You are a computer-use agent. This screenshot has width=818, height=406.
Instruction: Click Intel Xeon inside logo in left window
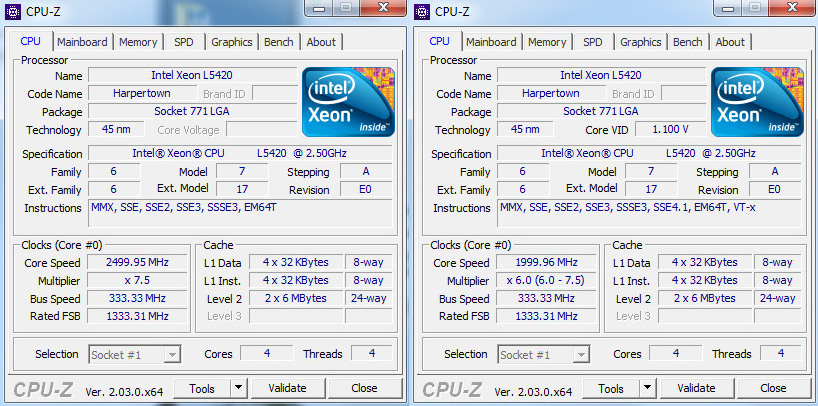pyautogui.click(x=348, y=102)
